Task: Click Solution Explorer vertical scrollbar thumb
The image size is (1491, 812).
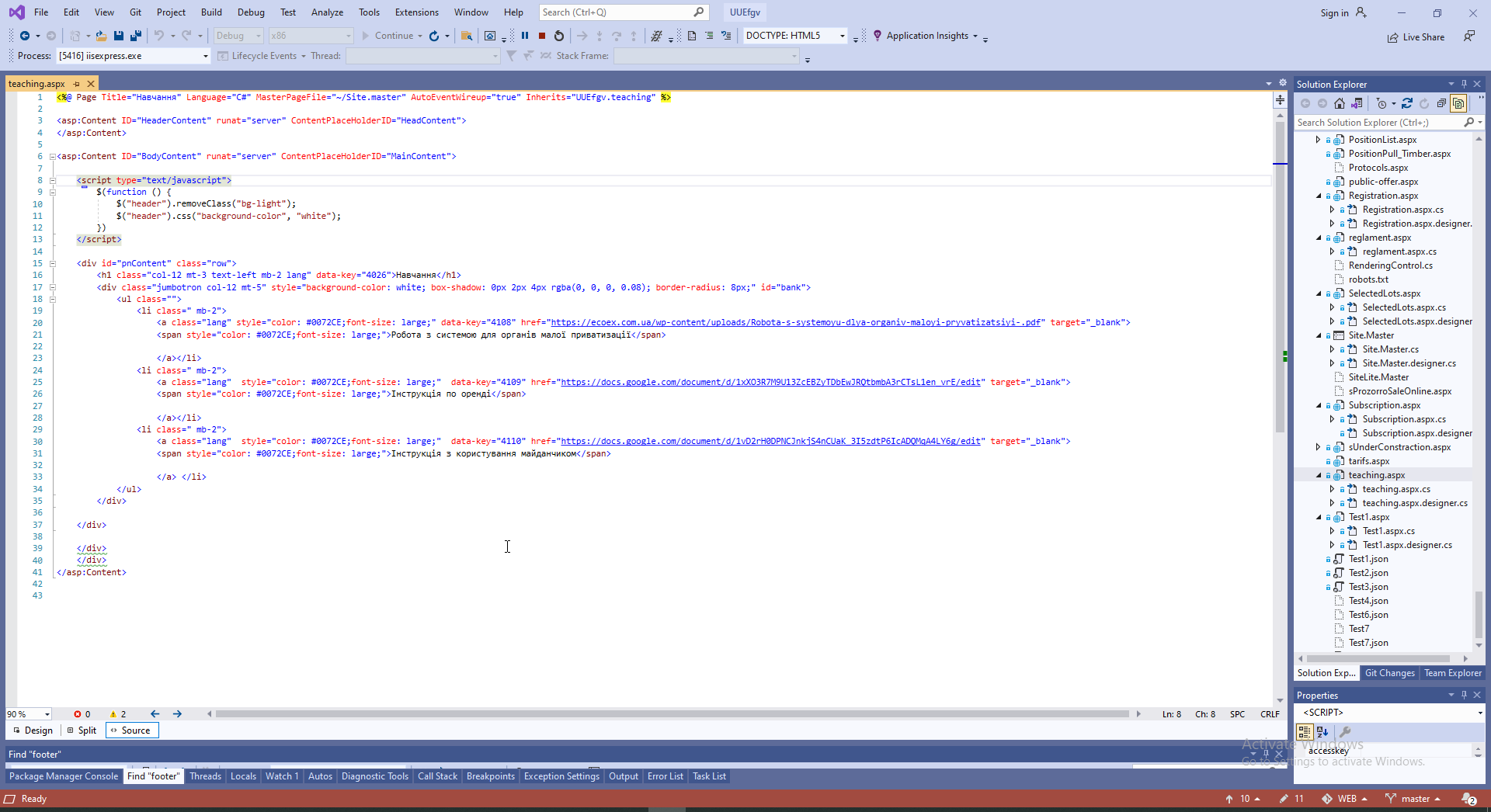Action: coord(1479,616)
